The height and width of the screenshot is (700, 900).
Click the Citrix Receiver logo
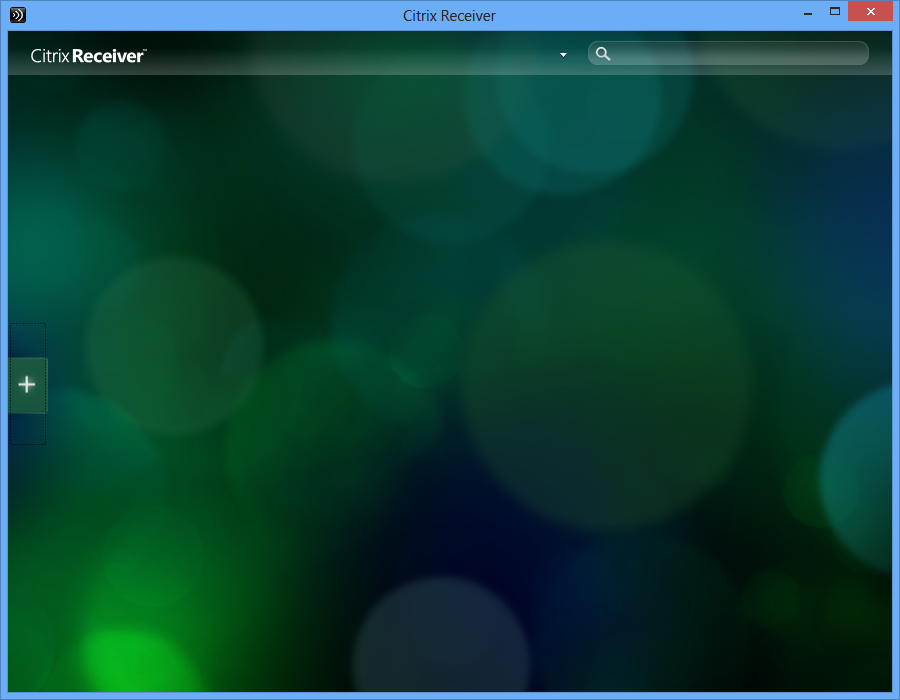pos(88,56)
